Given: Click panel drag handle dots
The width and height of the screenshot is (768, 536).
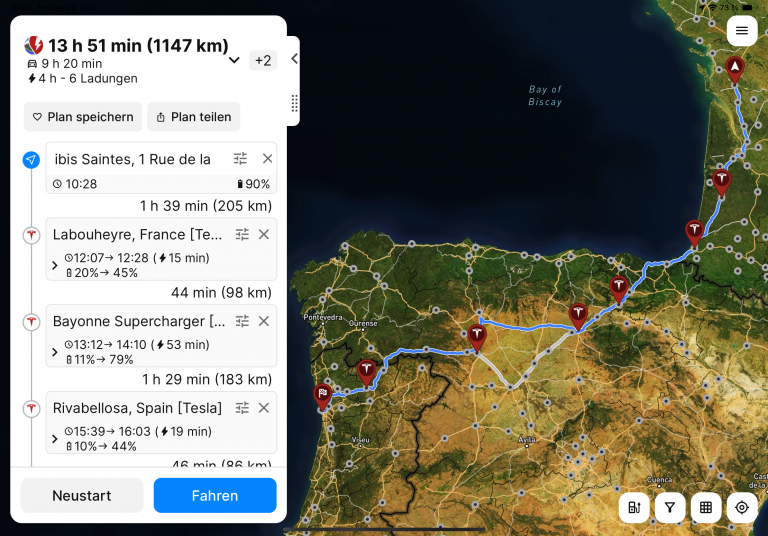Looking at the screenshot, I should coord(294,103).
